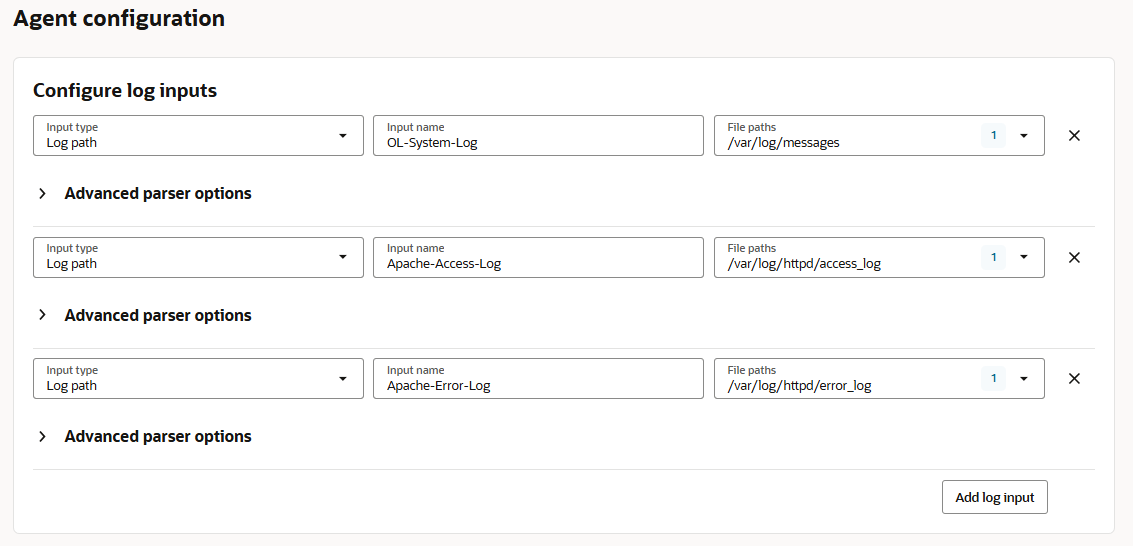1133x546 pixels.
Task: Edit the OL-System-Log input name field
Action: pos(538,142)
